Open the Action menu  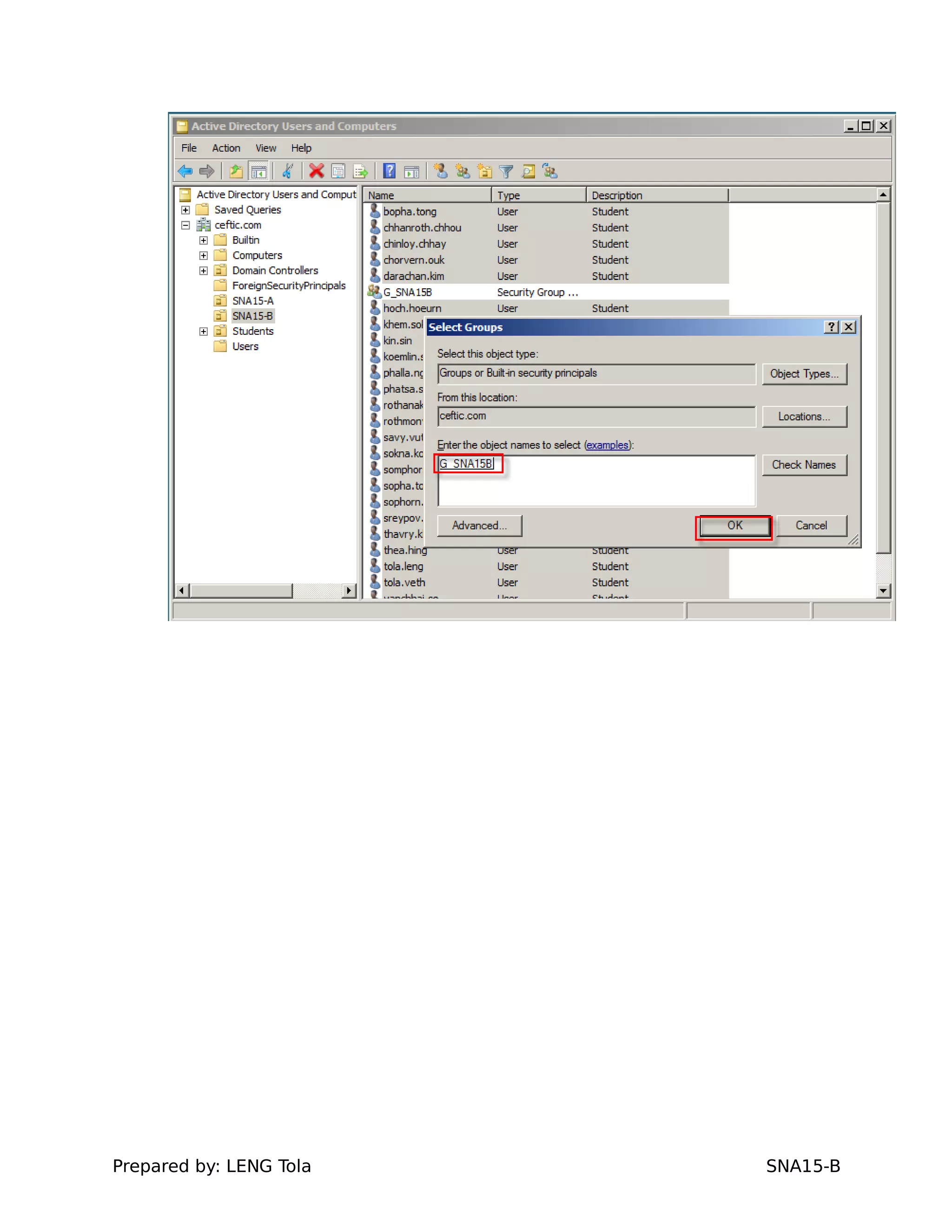[x=225, y=148]
